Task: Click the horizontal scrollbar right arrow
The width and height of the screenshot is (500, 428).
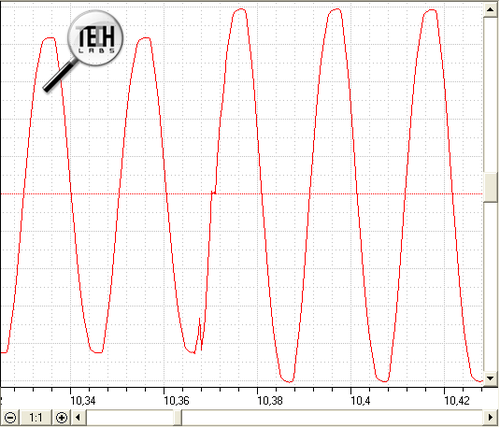Action: (x=490, y=417)
